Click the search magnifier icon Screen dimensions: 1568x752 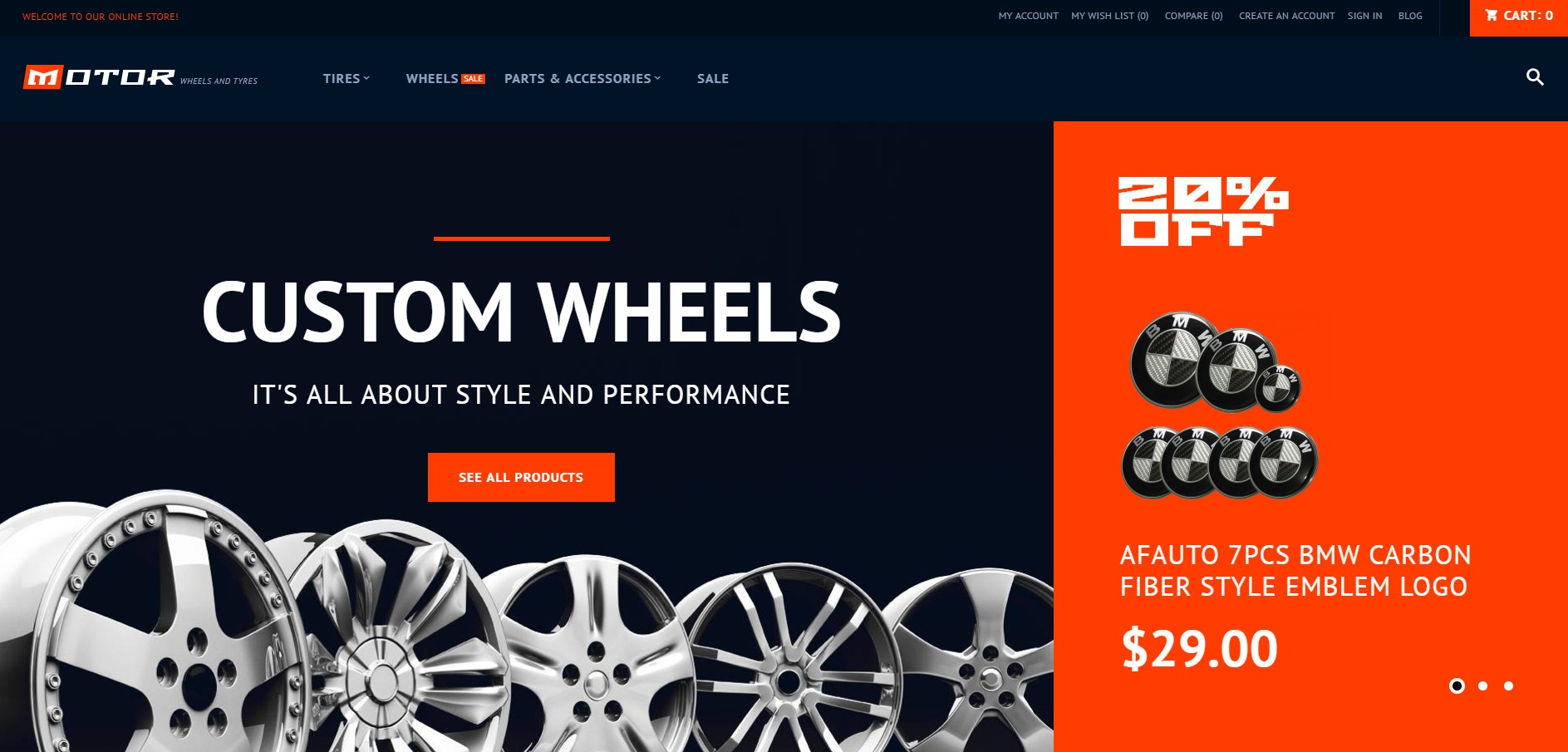coord(1535,77)
